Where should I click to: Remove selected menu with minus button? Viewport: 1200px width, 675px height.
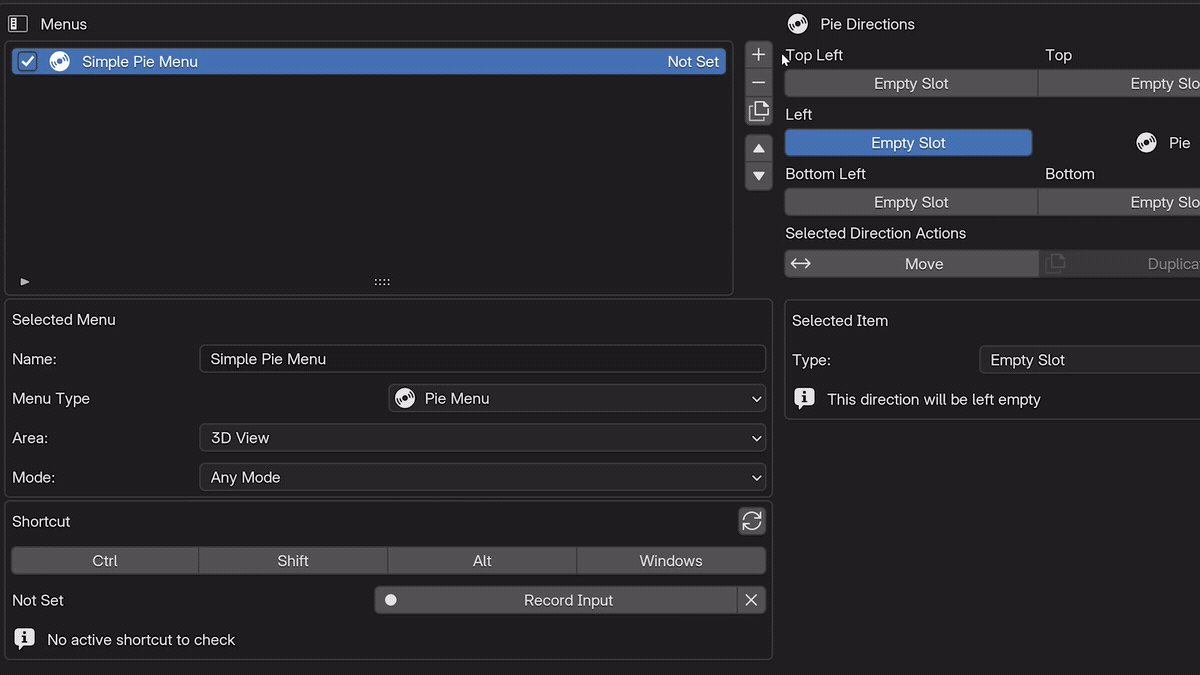click(759, 83)
